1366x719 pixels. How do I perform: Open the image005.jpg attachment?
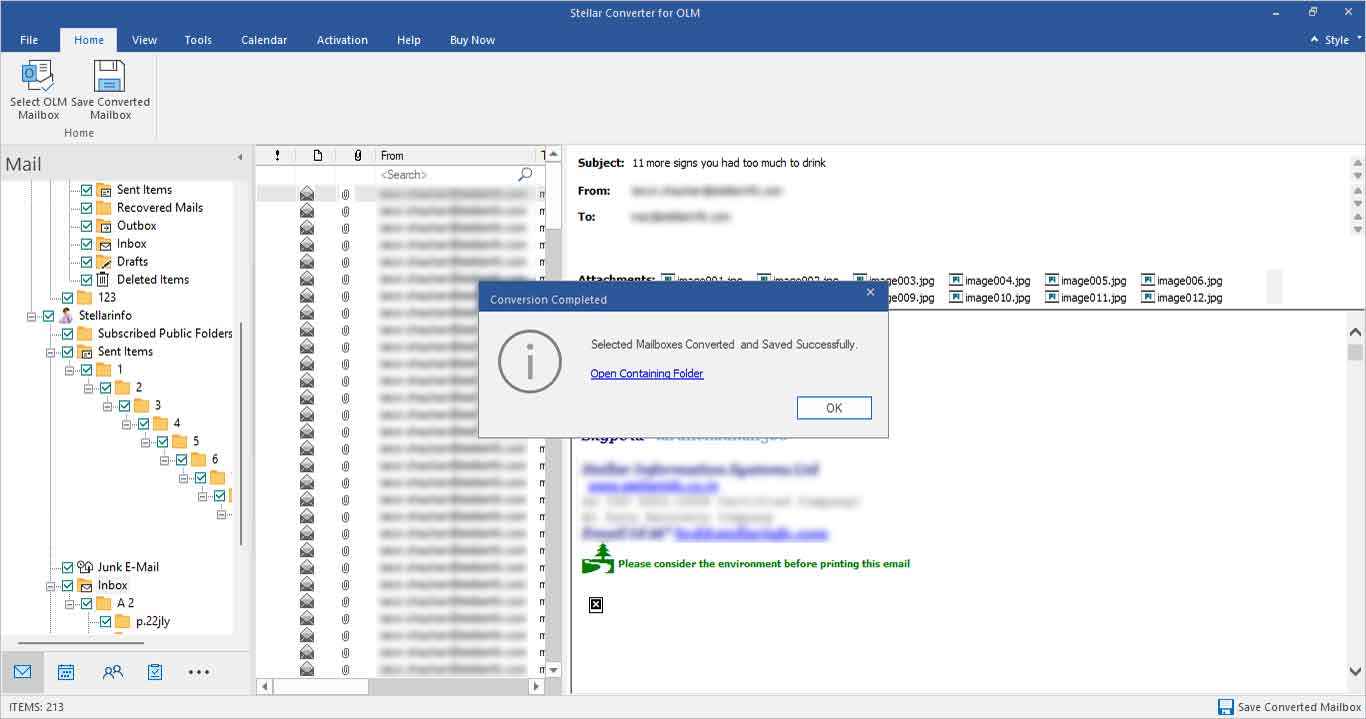point(1086,281)
